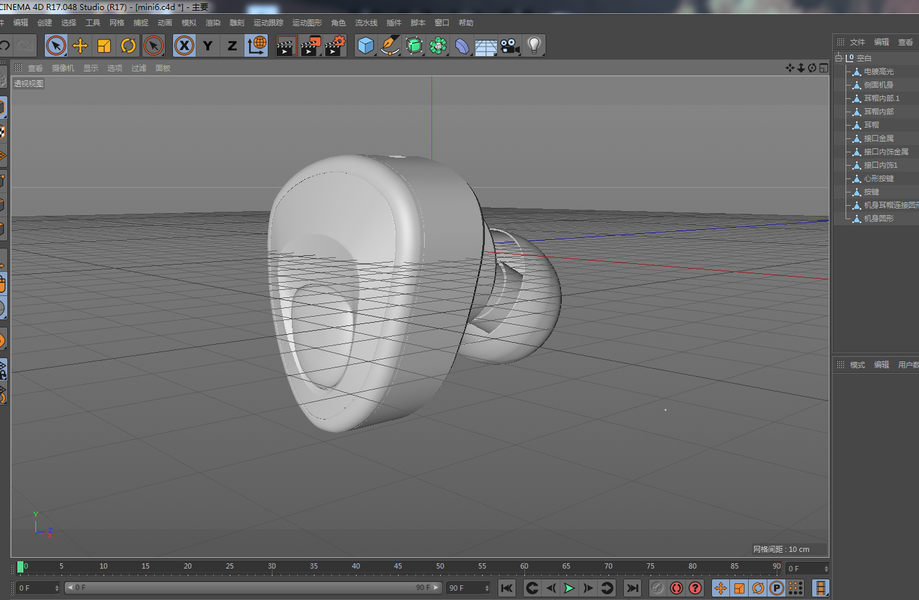Image resolution: width=919 pixels, height=600 pixels.
Task: Open the attribute manager 模式 menu
Action: 857,364
